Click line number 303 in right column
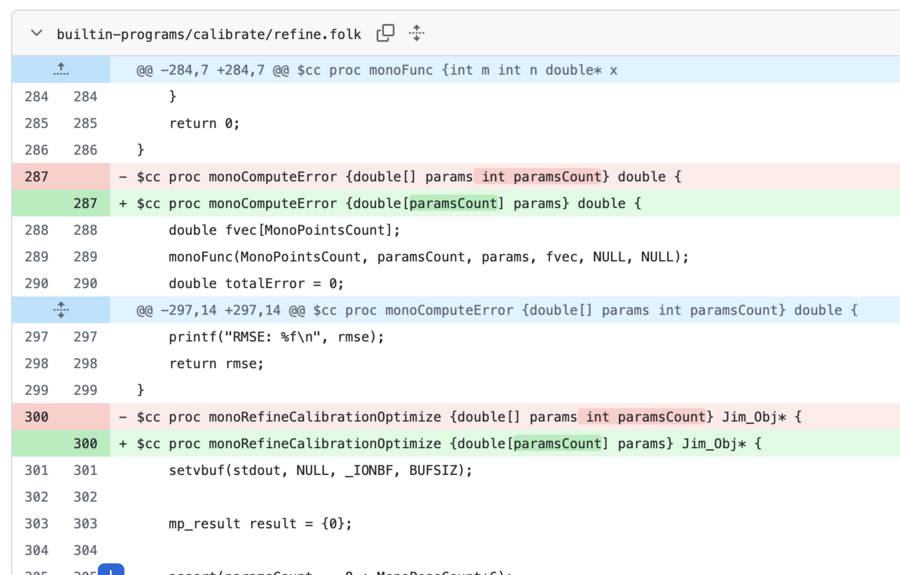The height and width of the screenshot is (575, 900). pyautogui.click(x=85, y=523)
